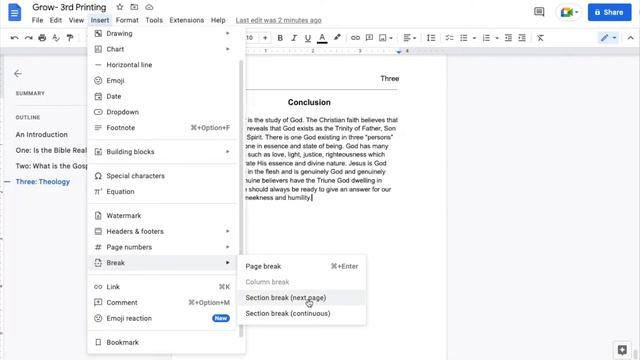Open the Help menu
Viewport: 640px width, 360px height.
click(x=218, y=20)
